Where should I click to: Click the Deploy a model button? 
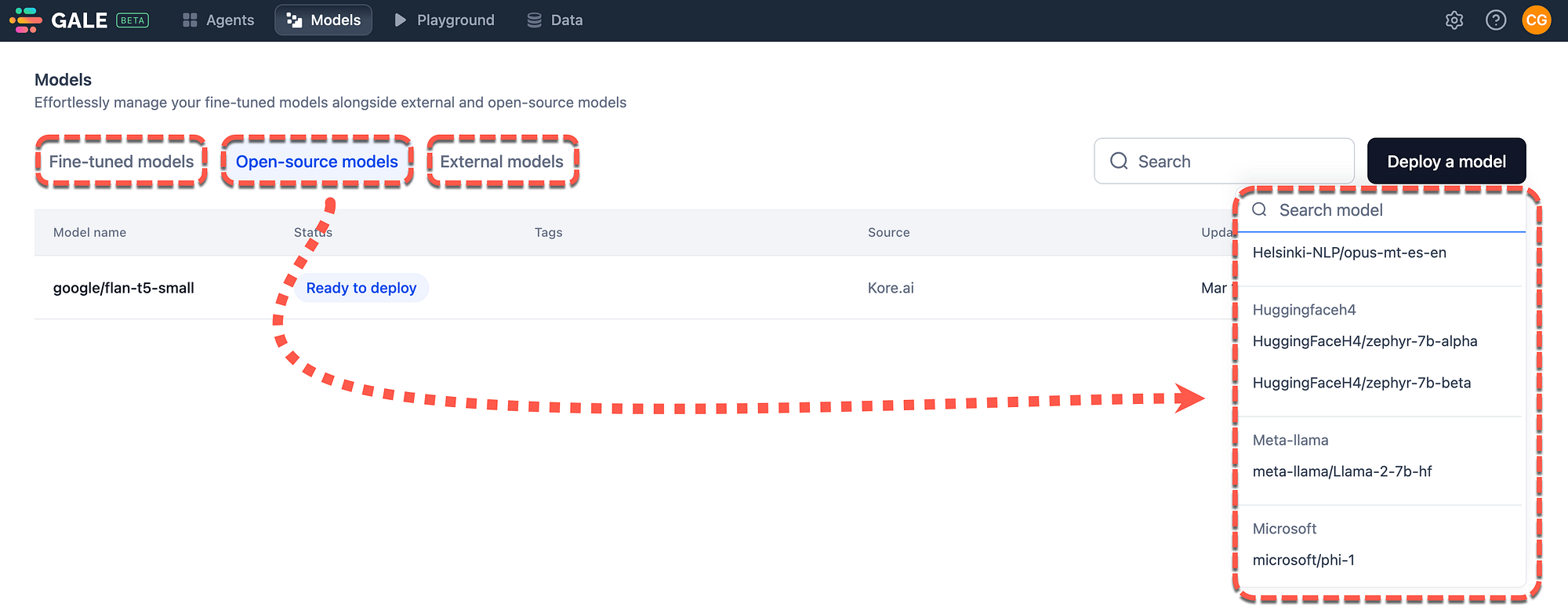coord(1446,162)
